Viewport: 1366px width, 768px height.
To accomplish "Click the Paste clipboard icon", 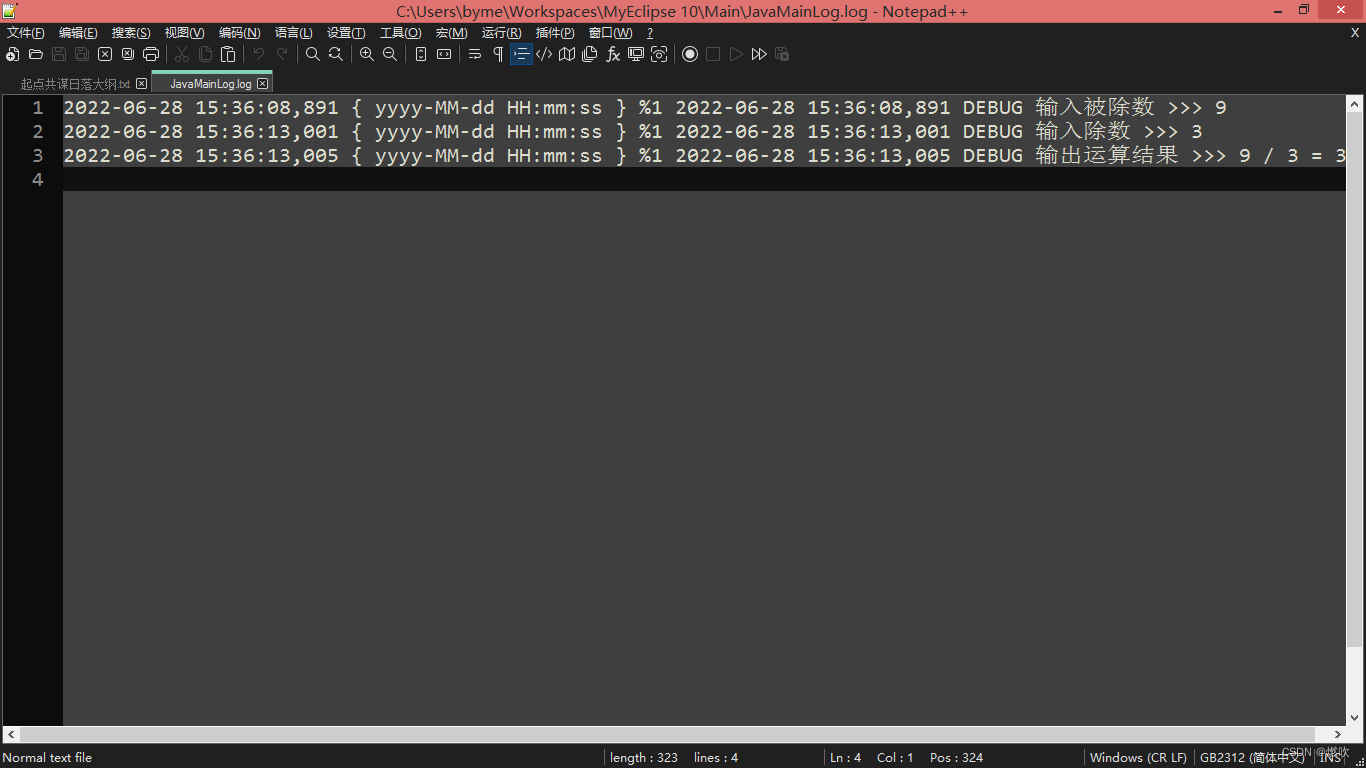I will coord(228,54).
